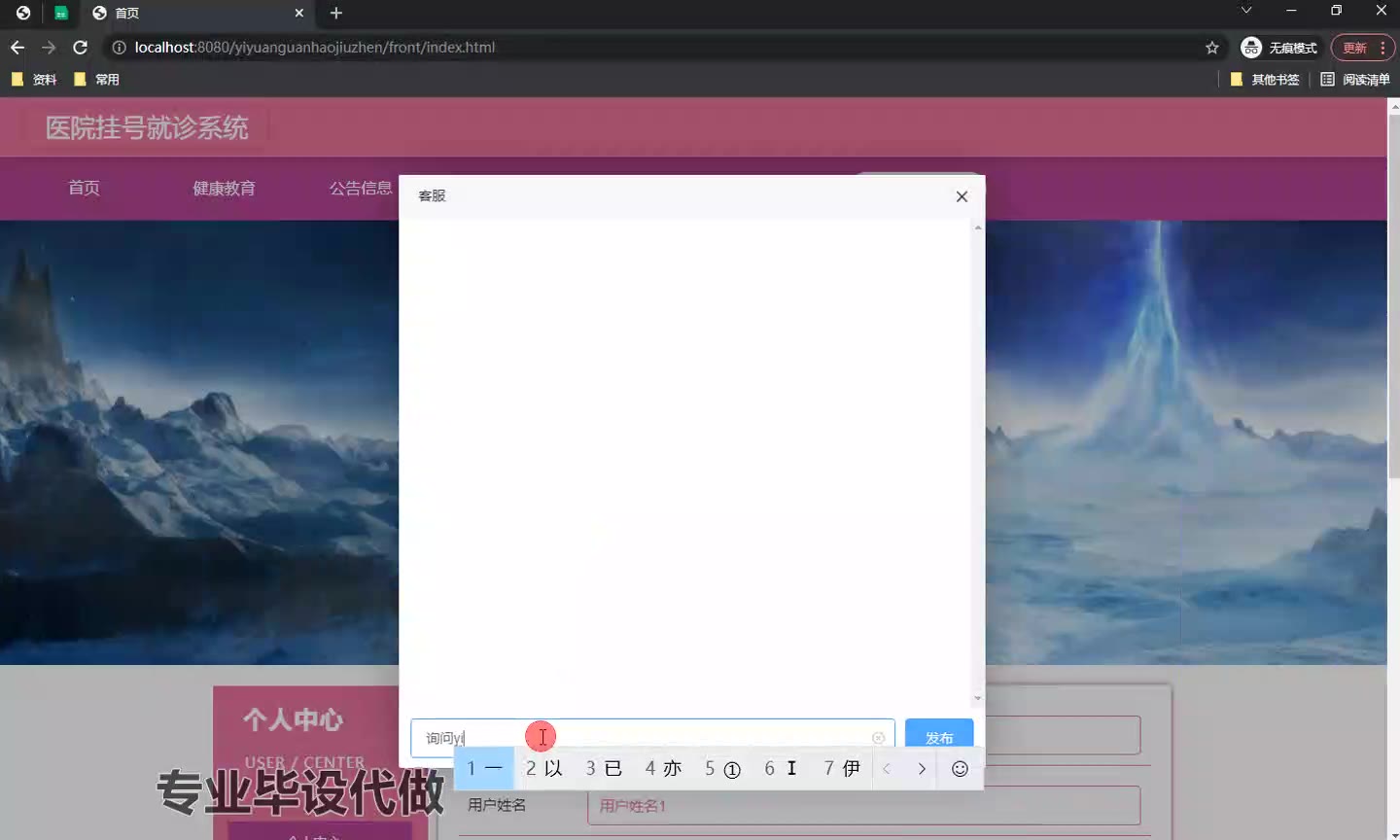Screen dimensions: 1400x840
Task: Switch to the green pinned tab
Action: click(61, 13)
